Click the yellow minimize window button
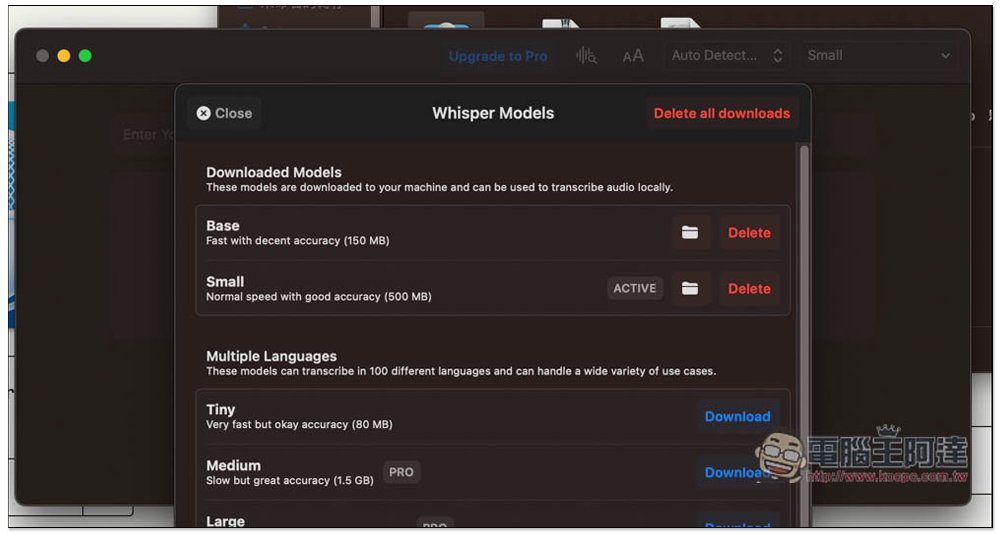The image size is (1000, 534). coord(64,56)
